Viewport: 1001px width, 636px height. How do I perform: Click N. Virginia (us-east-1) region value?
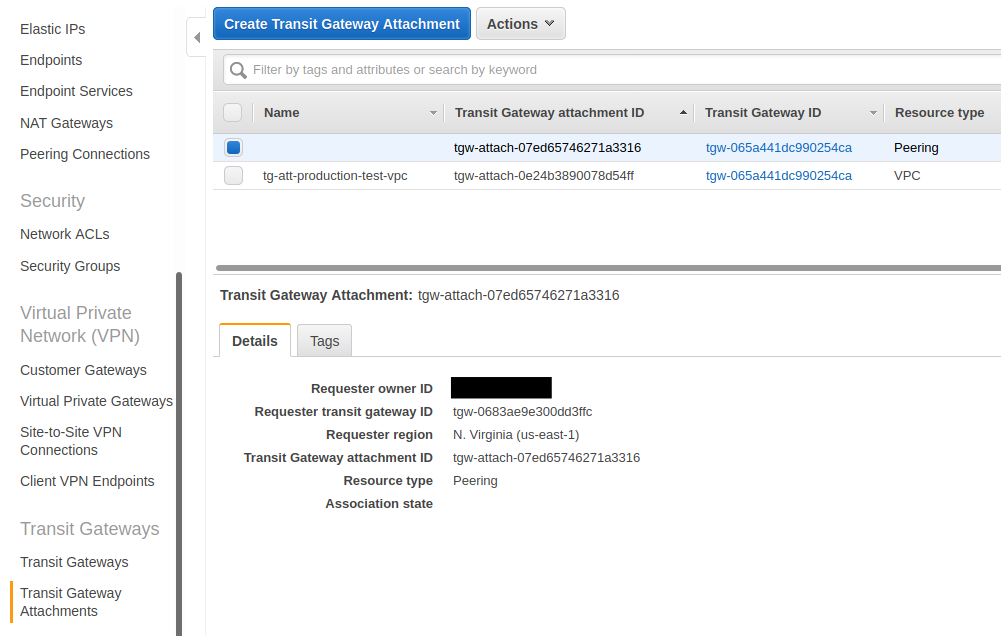point(516,435)
